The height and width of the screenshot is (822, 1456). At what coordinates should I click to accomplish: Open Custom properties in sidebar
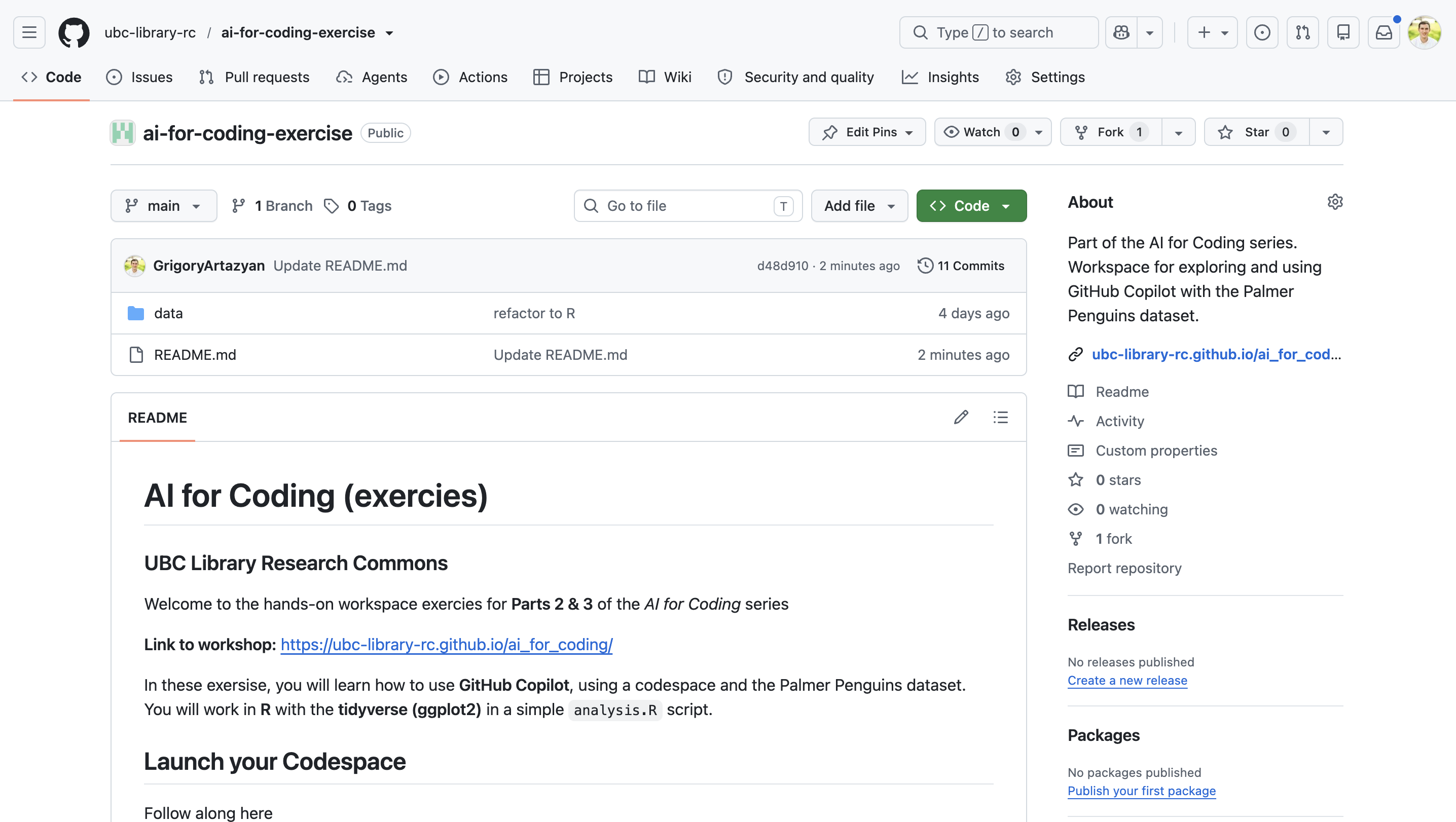(1156, 450)
